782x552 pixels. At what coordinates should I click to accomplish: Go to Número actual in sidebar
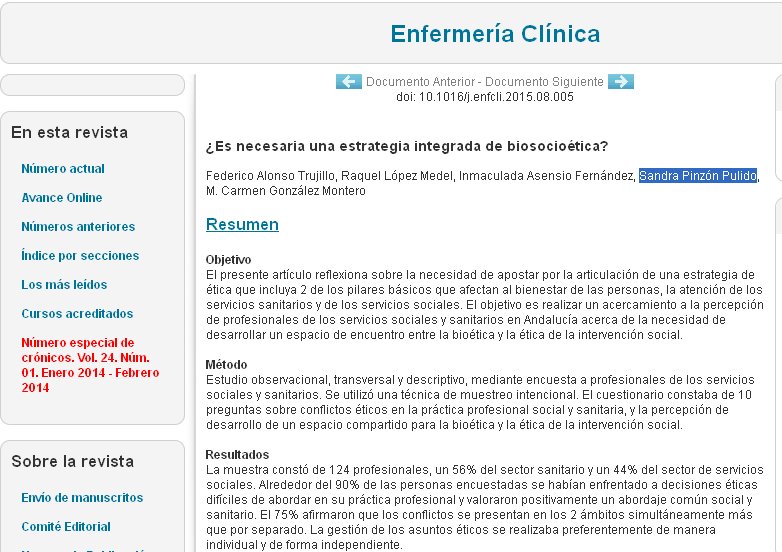coord(63,169)
